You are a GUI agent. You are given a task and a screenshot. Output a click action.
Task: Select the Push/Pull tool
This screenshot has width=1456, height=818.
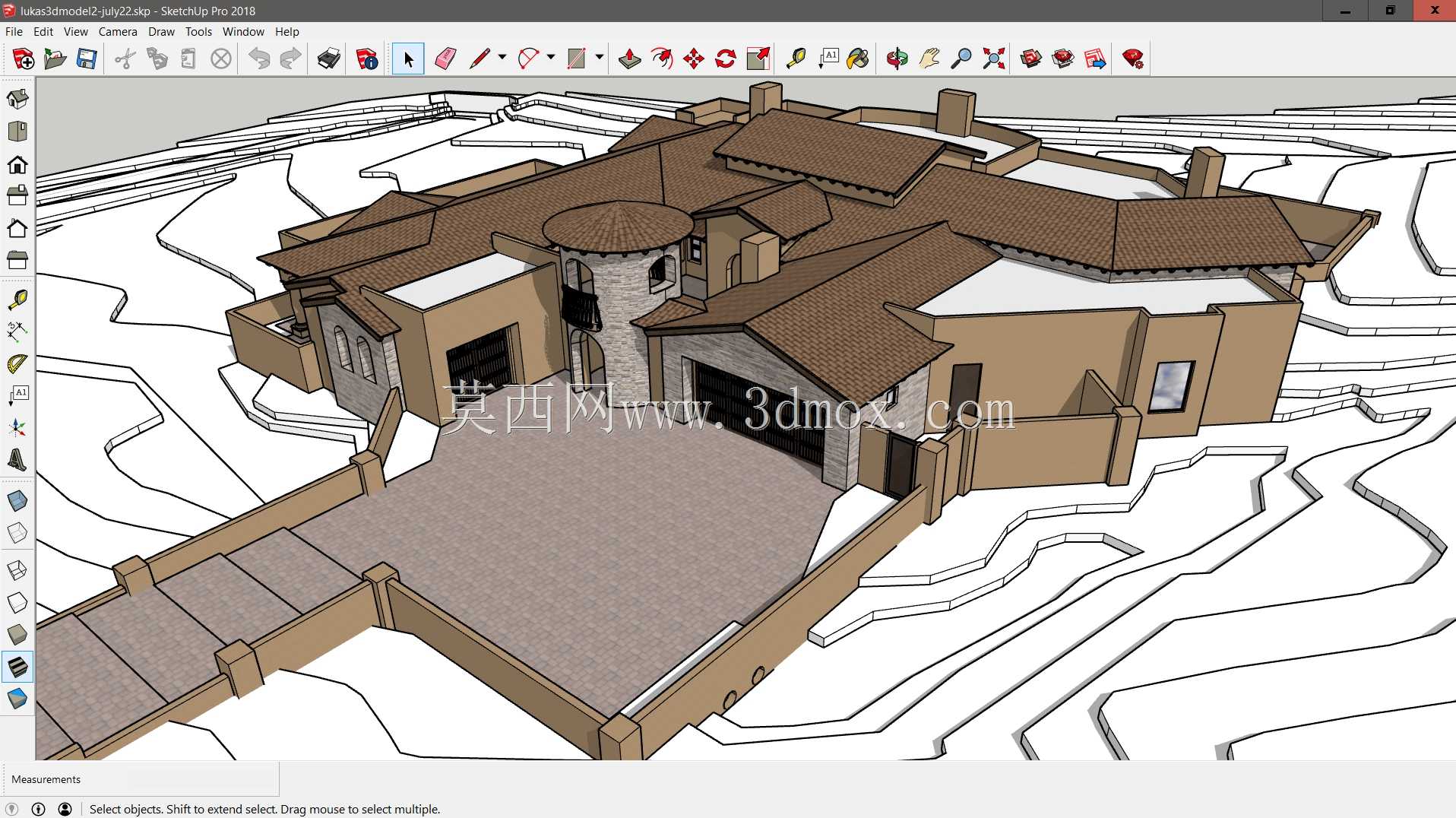click(630, 59)
